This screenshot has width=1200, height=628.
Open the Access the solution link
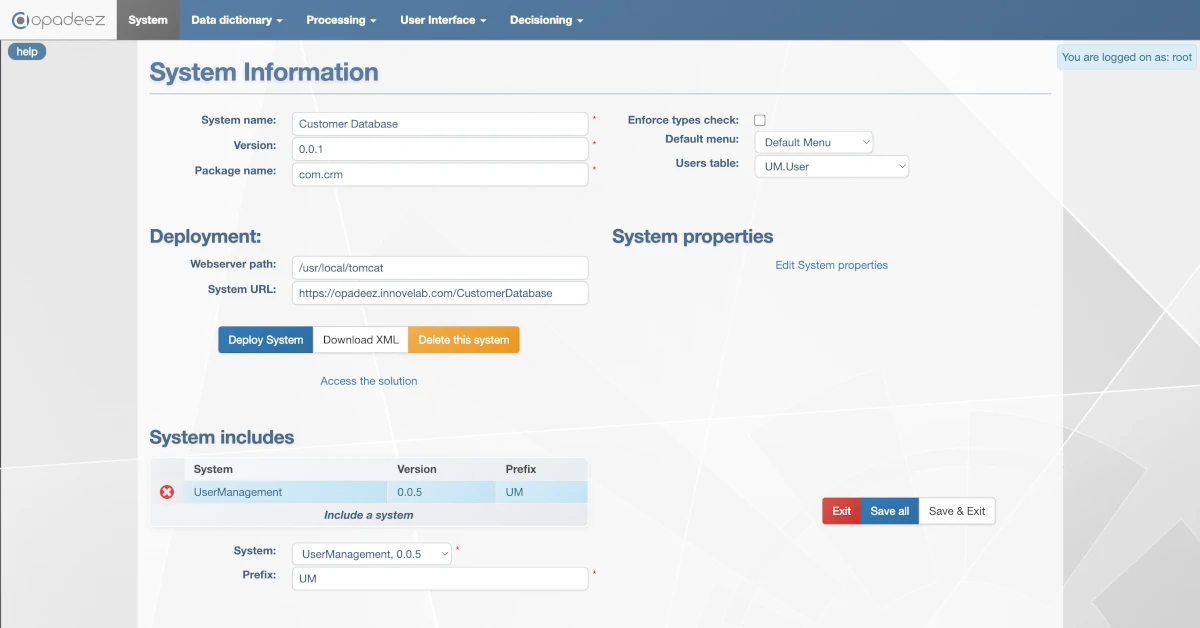369,381
